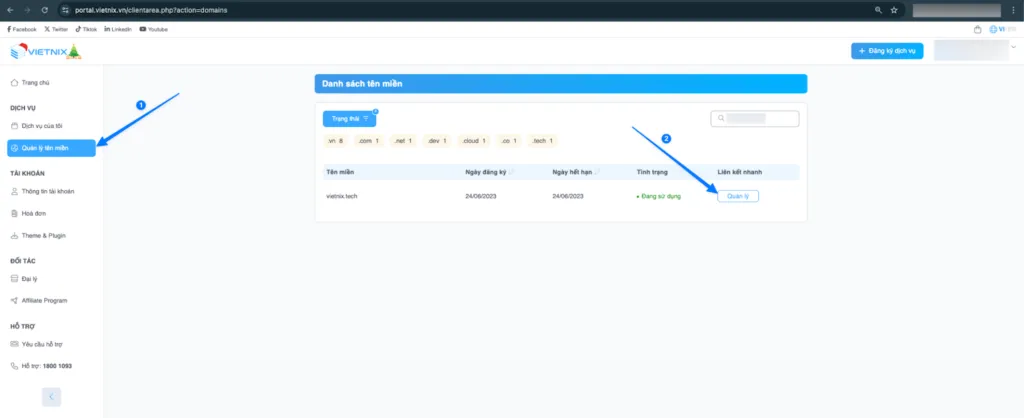1024x418 pixels.
Task: Collapse the sidebar with the chevron button
Action: 52,397
